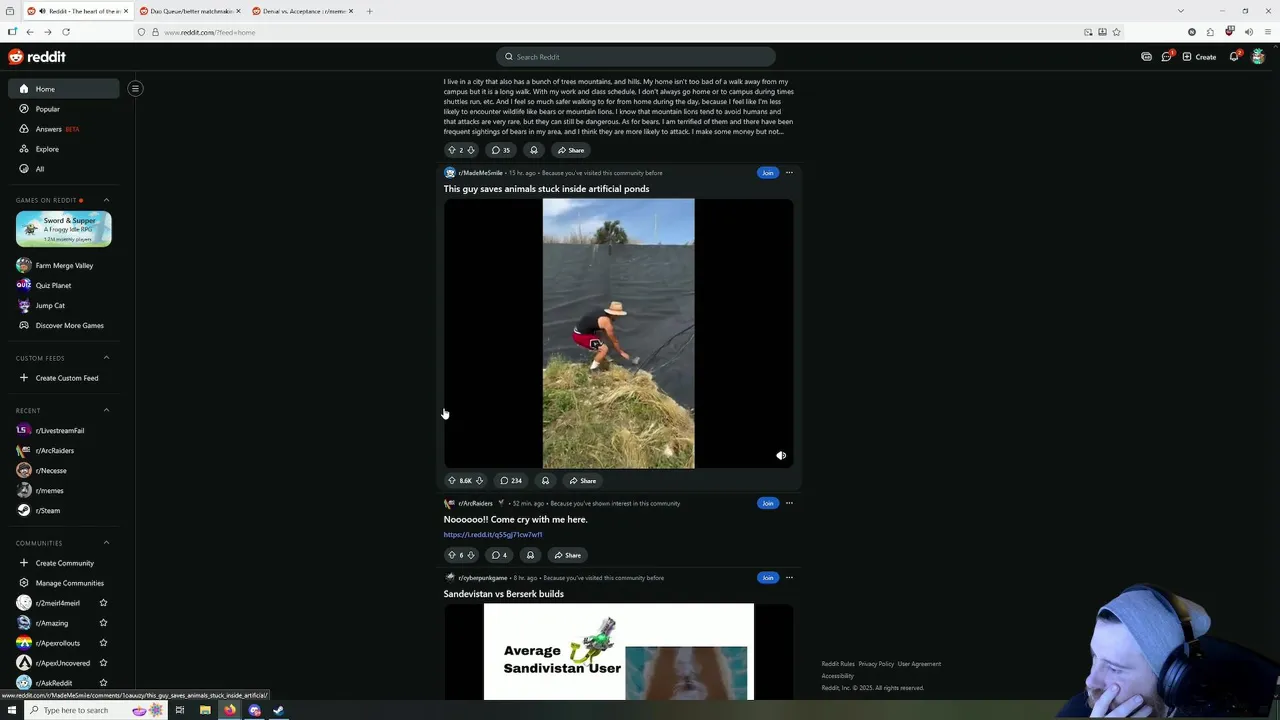Favorite r/Apexrollouts with its star
This screenshot has width=1280, height=720.
tap(103, 643)
